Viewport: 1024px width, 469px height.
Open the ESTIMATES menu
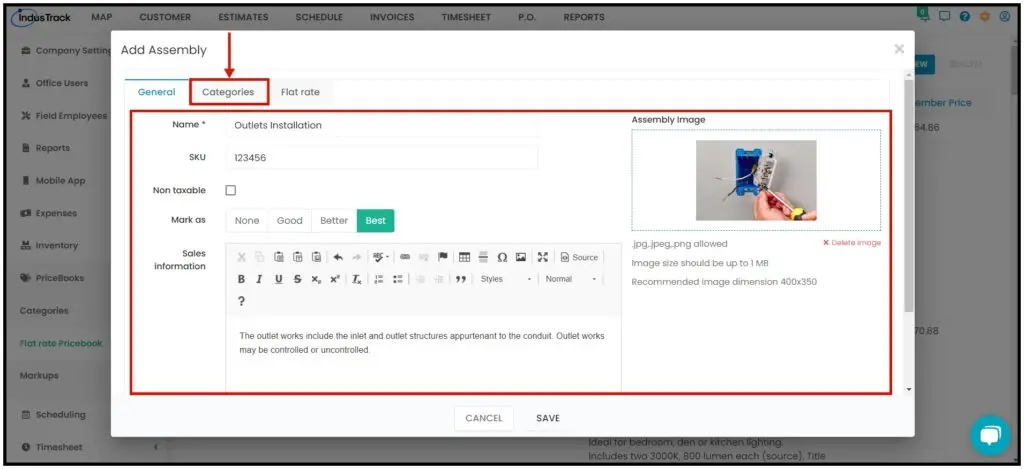coord(243,18)
